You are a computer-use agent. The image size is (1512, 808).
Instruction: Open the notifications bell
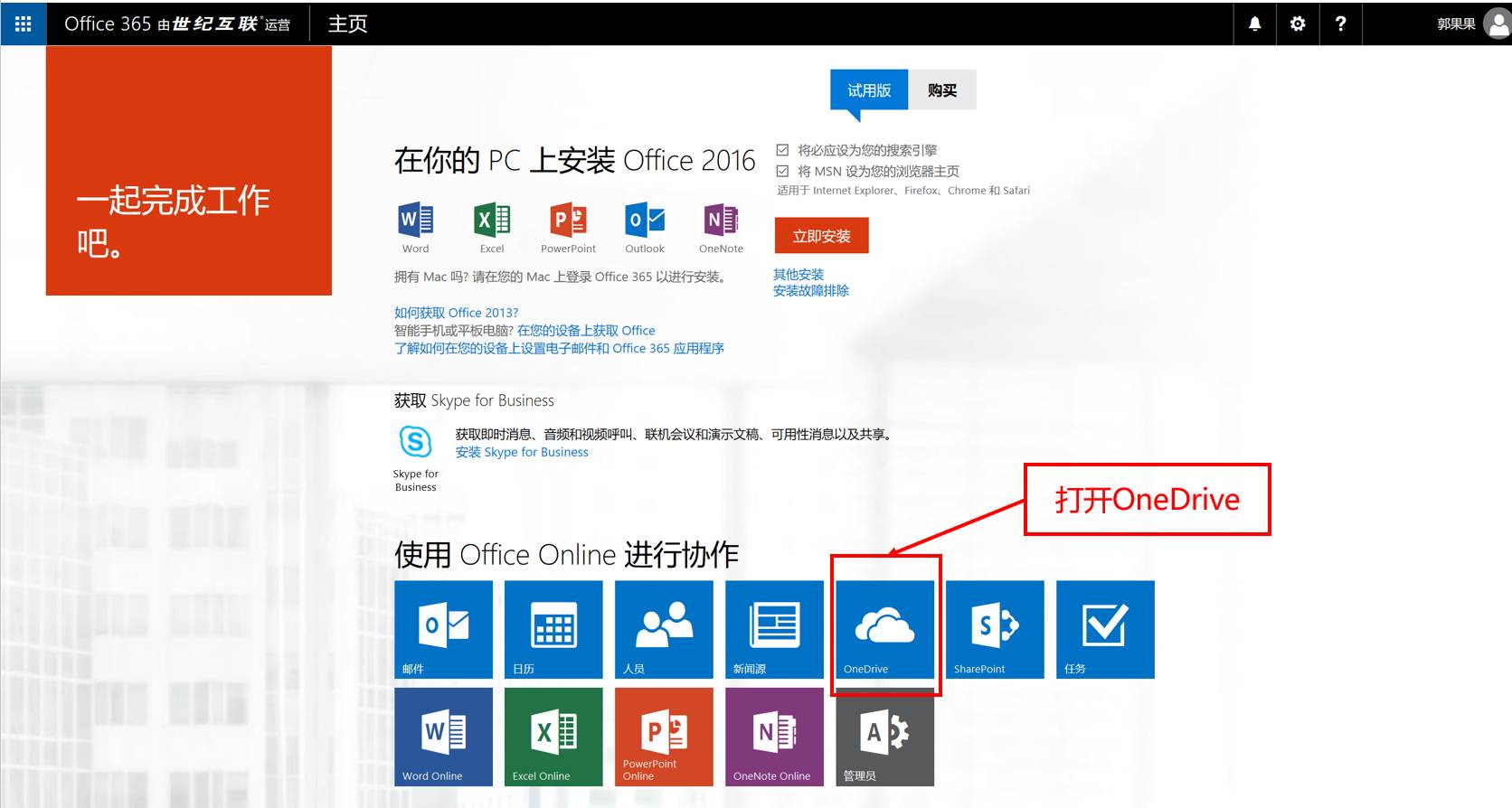(x=1255, y=23)
